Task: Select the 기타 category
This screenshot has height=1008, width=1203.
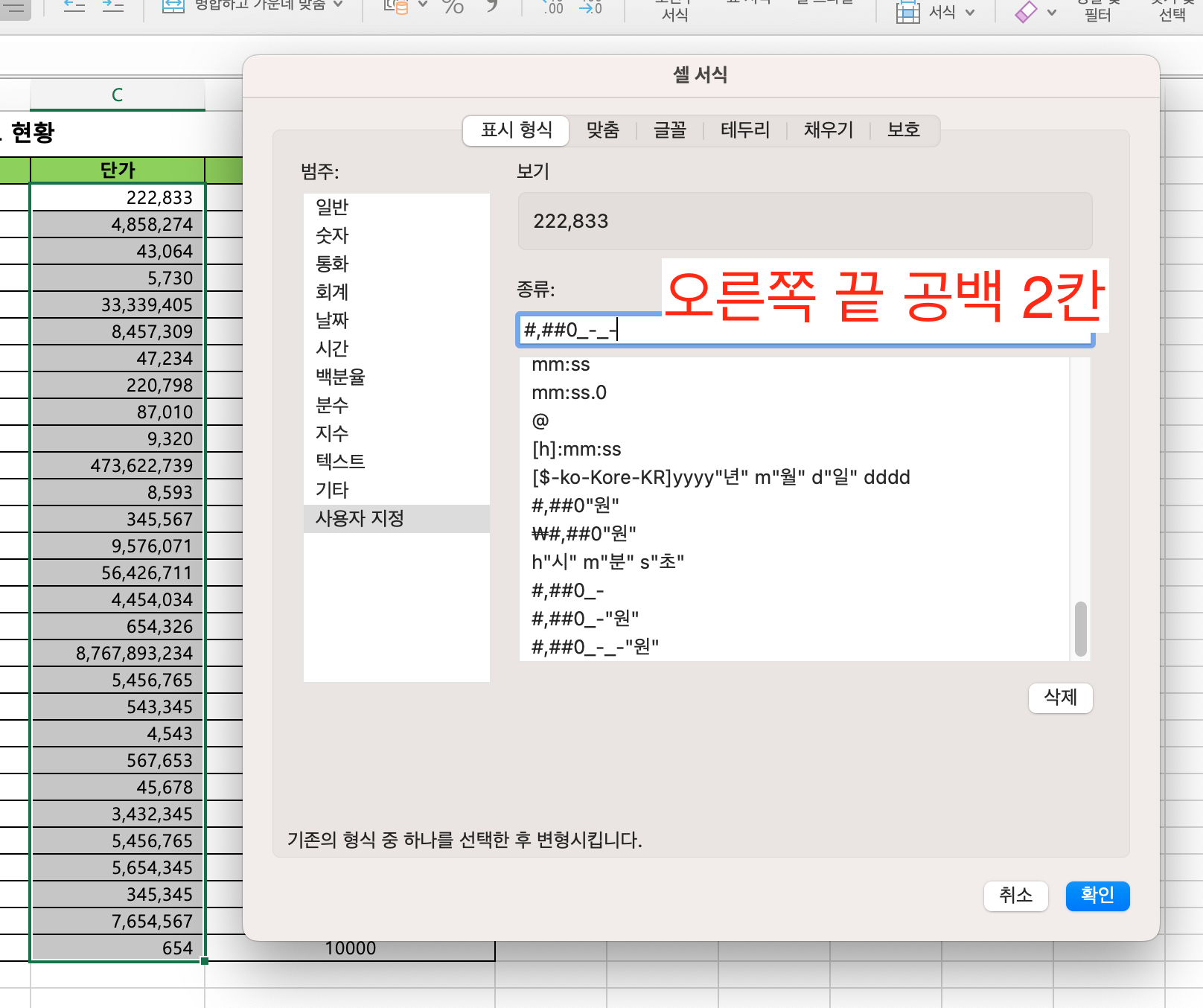Action: tap(397, 491)
